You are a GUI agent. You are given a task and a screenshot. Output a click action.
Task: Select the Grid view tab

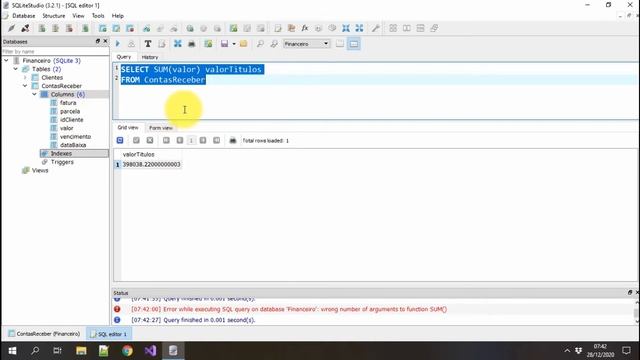pos(128,128)
